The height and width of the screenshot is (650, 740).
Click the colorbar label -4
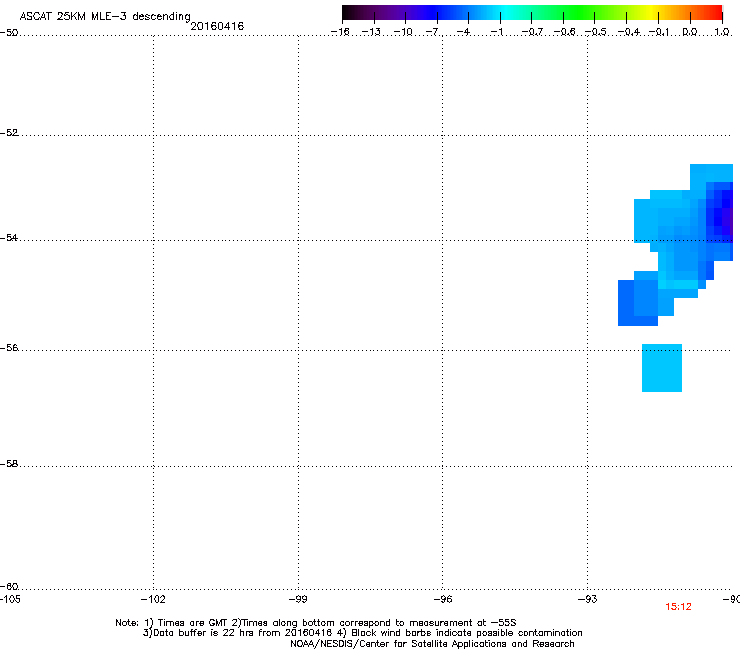tap(464, 32)
